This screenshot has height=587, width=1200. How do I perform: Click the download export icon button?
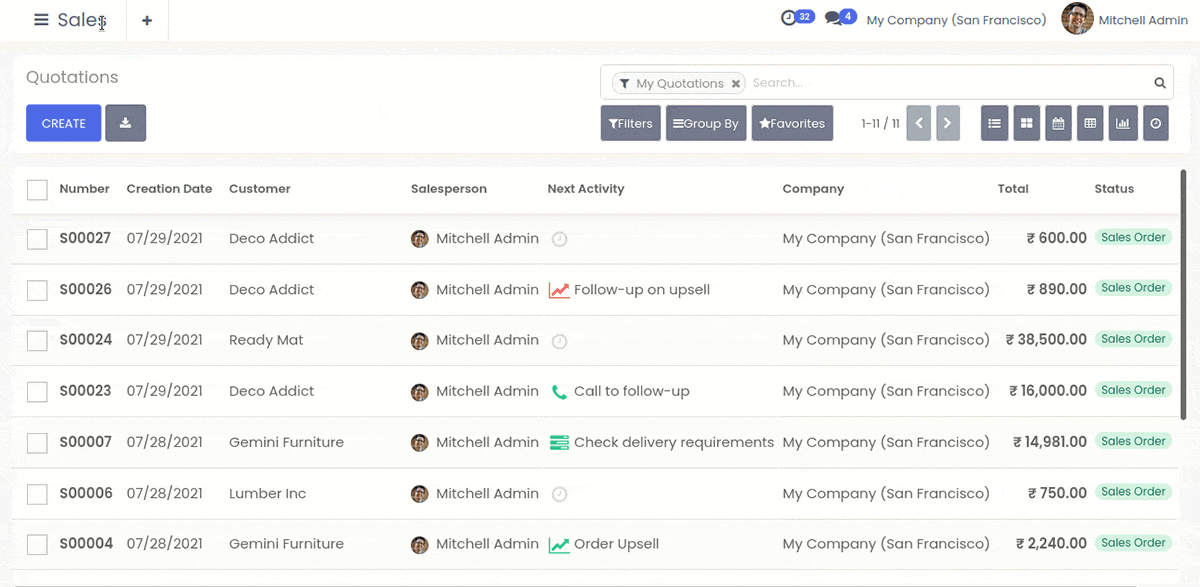point(125,123)
